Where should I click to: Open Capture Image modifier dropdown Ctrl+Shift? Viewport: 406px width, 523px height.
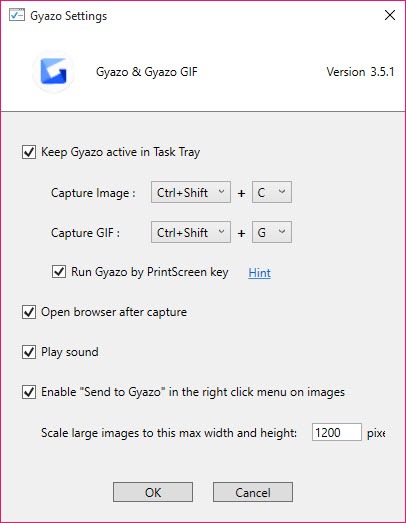(190, 192)
